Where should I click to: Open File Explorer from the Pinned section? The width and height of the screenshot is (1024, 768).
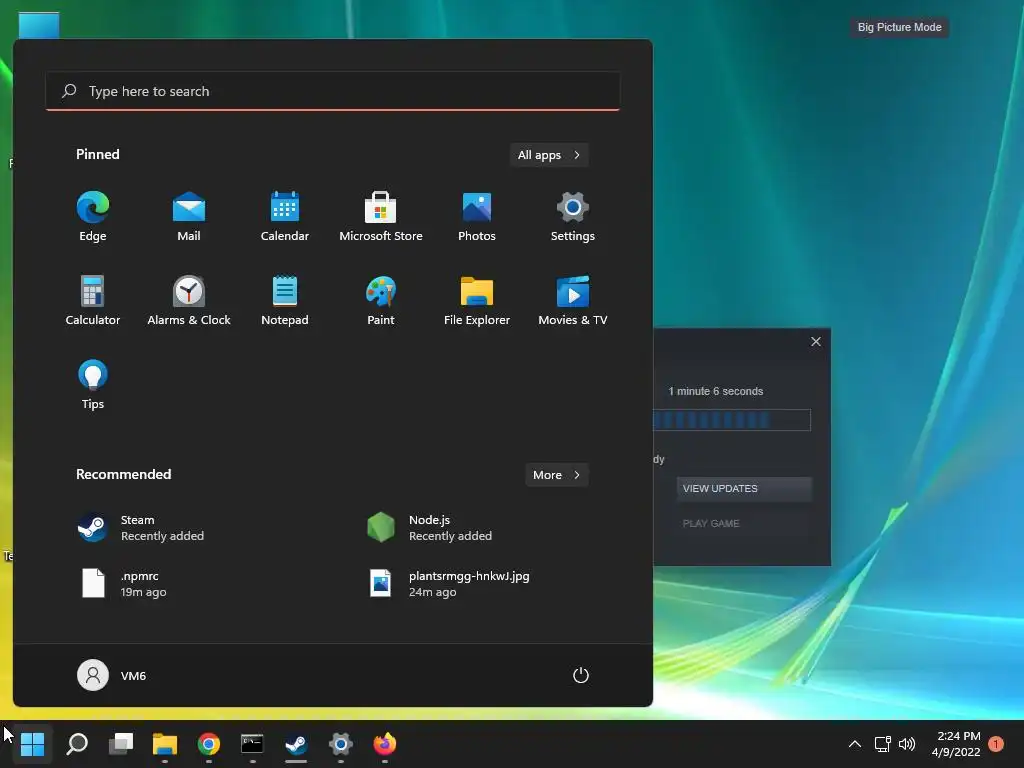477,300
